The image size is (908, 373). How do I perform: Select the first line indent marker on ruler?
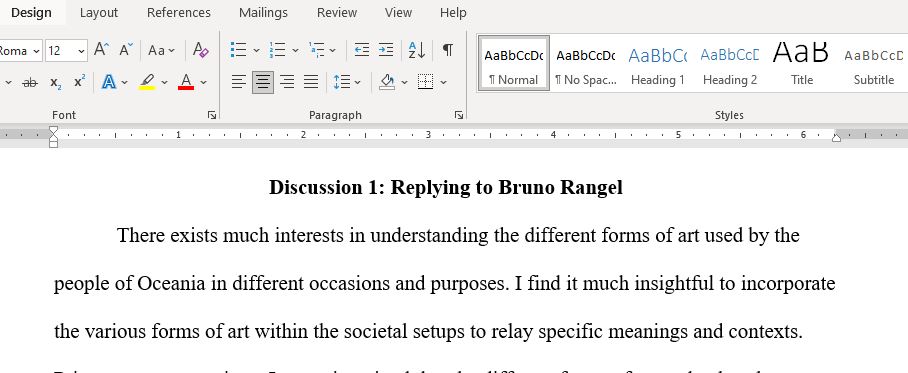pos(53,131)
